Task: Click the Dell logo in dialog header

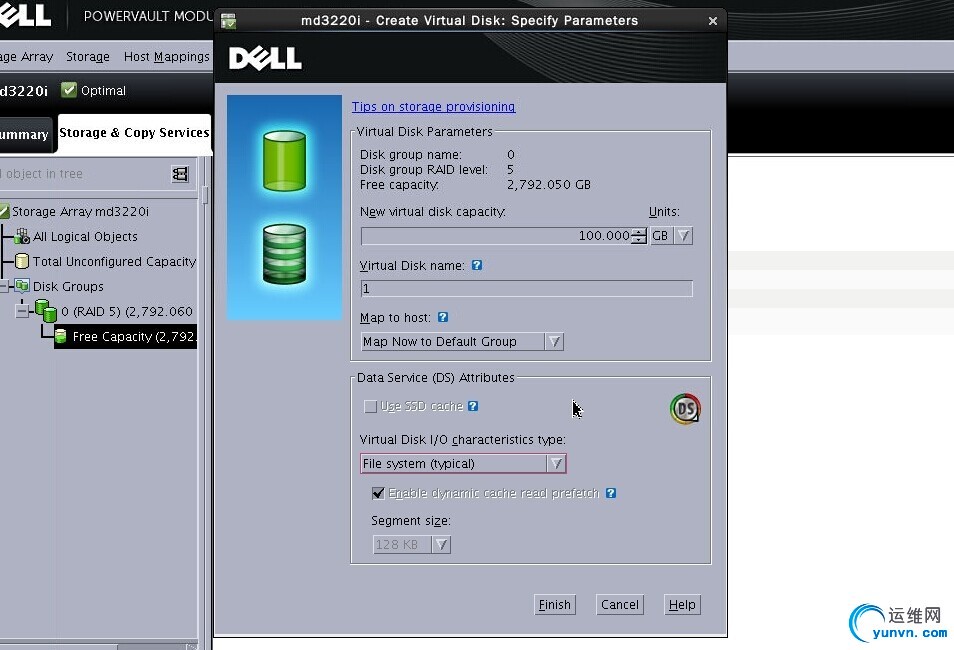Action: (265, 58)
